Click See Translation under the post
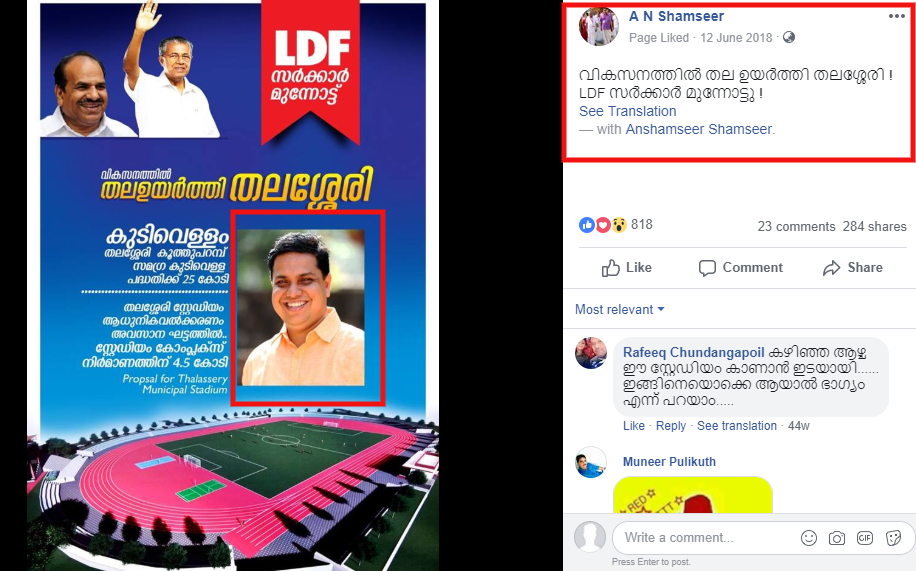This screenshot has height=571, width=916. 627,111
